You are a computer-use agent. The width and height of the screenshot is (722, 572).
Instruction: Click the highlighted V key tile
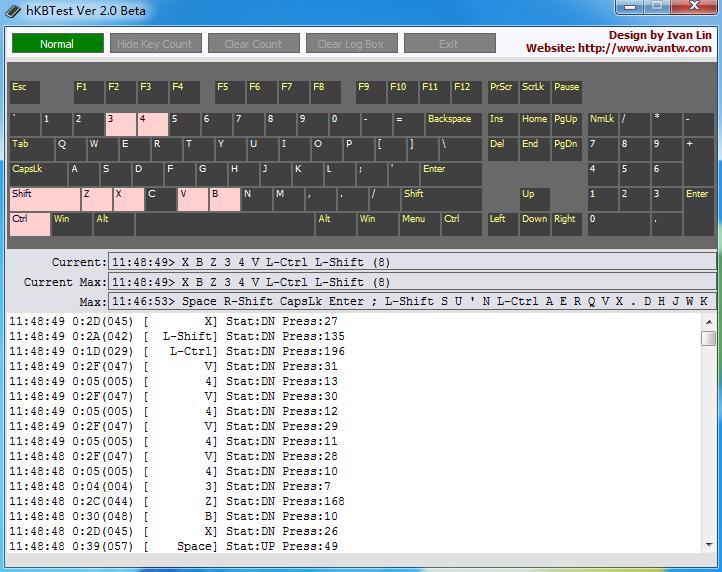coord(193,199)
